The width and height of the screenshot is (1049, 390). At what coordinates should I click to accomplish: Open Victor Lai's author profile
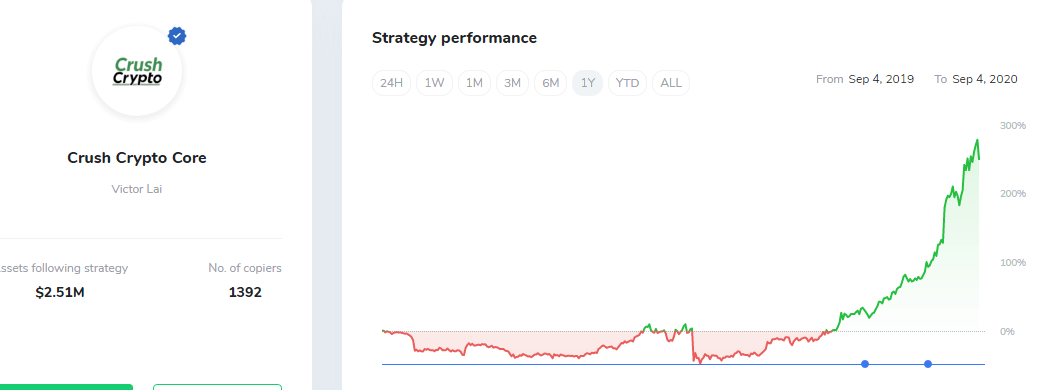[x=136, y=189]
